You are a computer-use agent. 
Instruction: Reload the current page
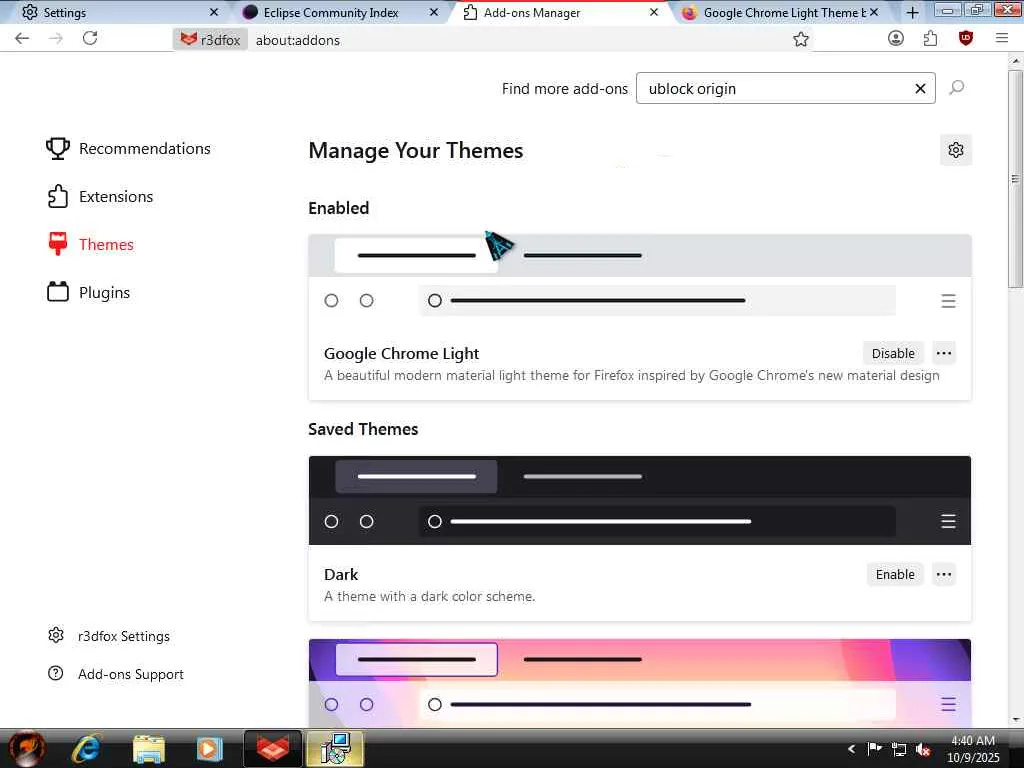pos(90,39)
